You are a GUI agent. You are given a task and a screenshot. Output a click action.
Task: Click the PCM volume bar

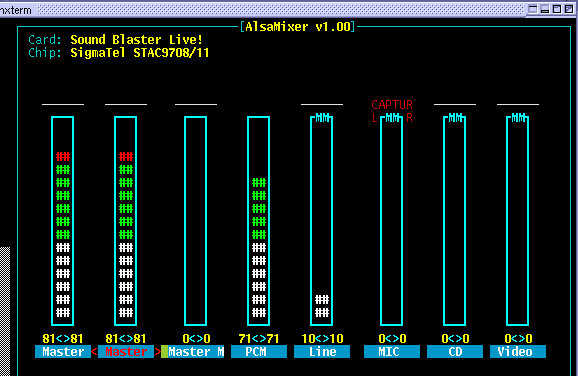point(258,221)
